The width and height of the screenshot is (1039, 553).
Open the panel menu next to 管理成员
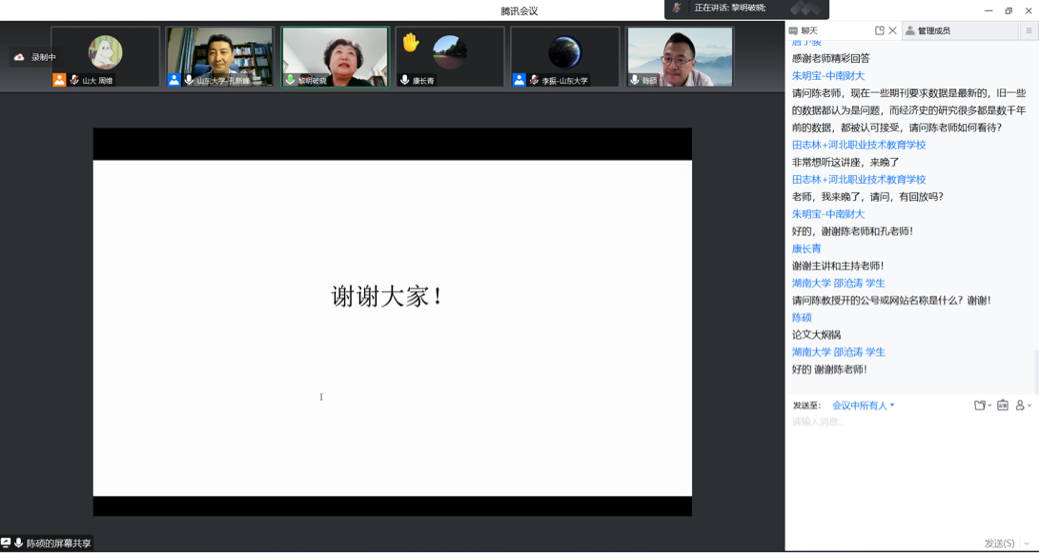(x=1028, y=31)
